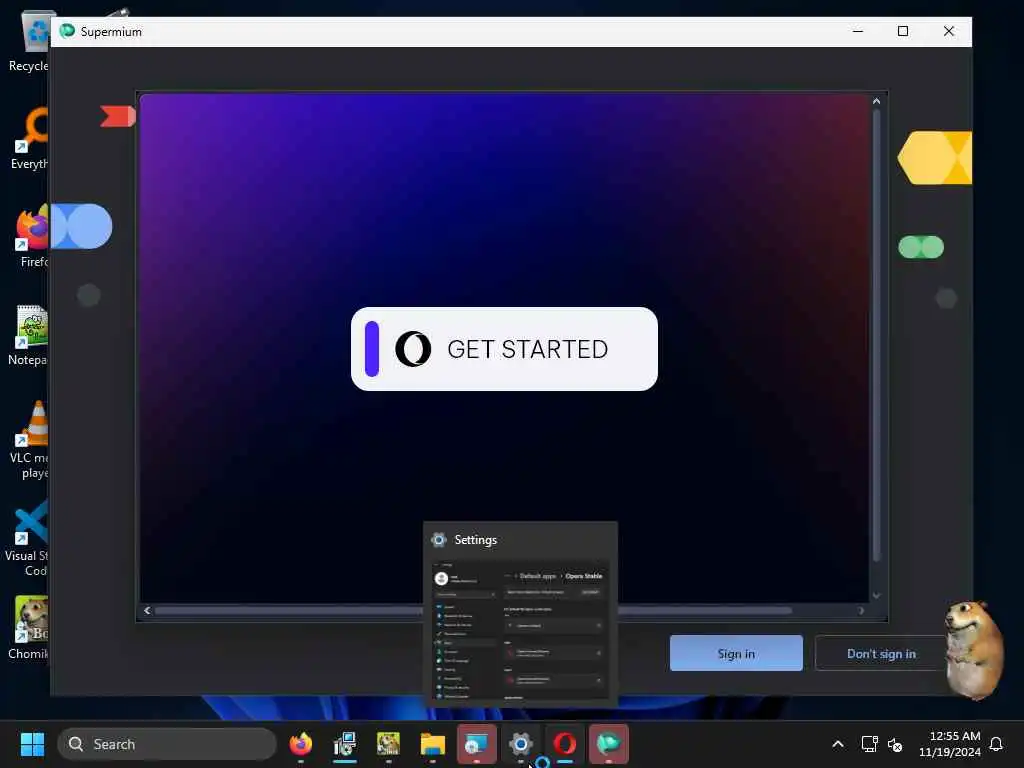Click the left arrow of the horizontal scrollbar

[147, 611]
